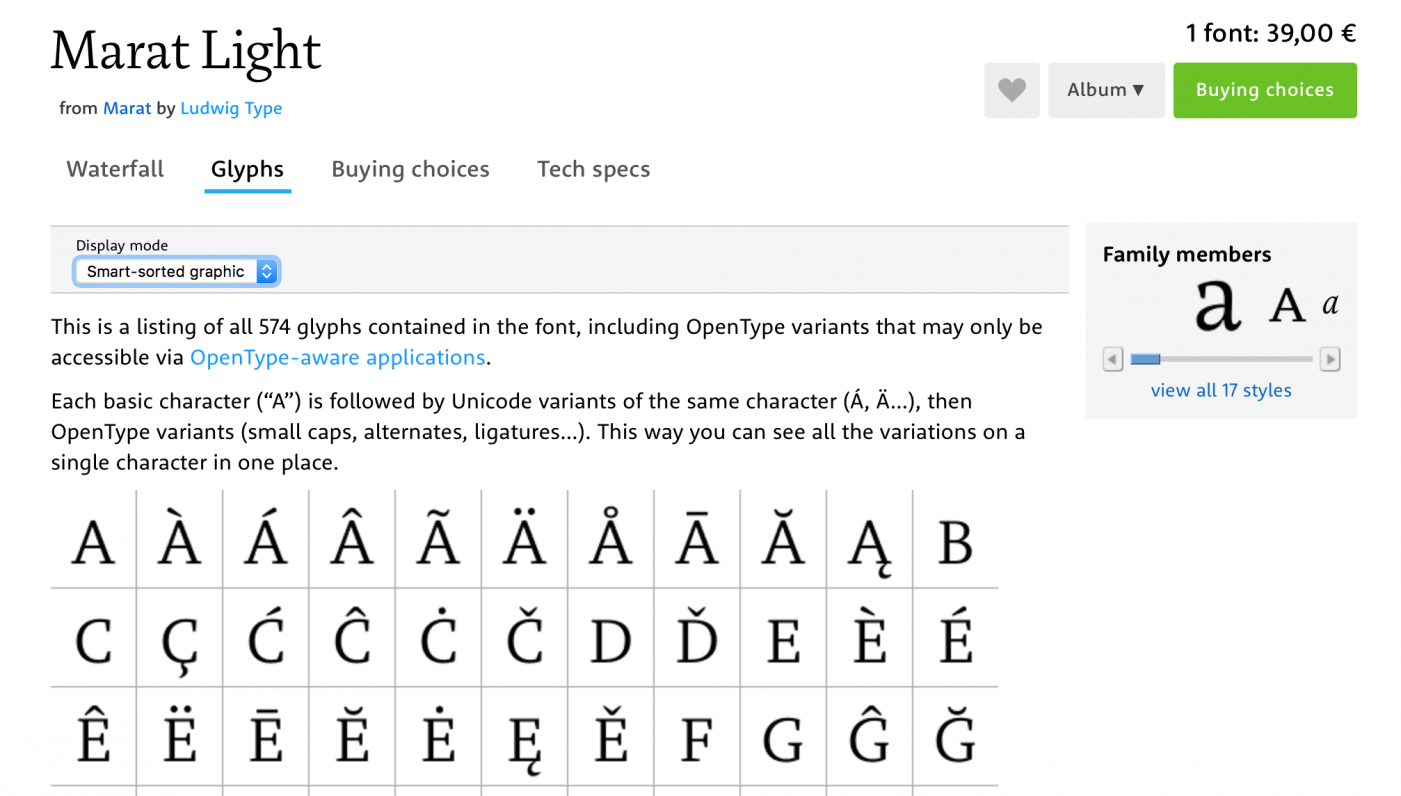Screen dimensions: 1401x796
Task: Open the view all 17 styles link
Action: (1221, 390)
